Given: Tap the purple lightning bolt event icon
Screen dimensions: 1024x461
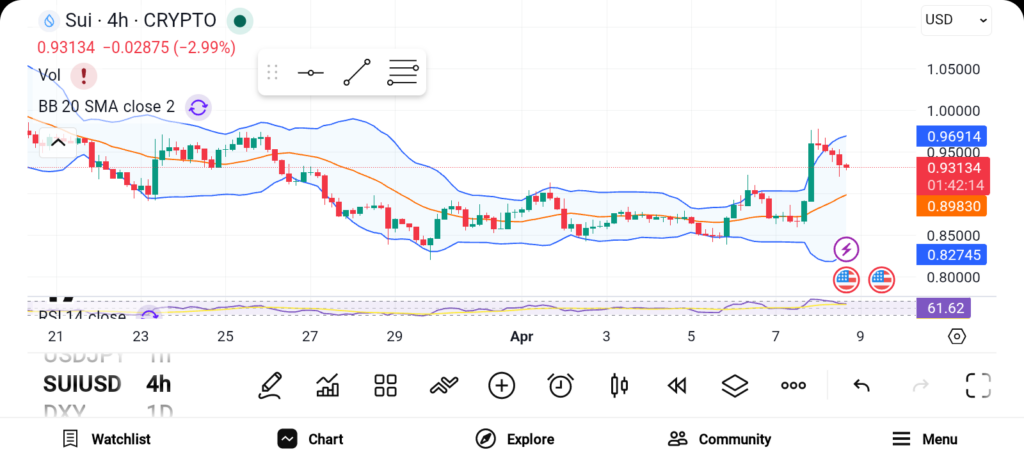Looking at the screenshot, I should pos(846,249).
